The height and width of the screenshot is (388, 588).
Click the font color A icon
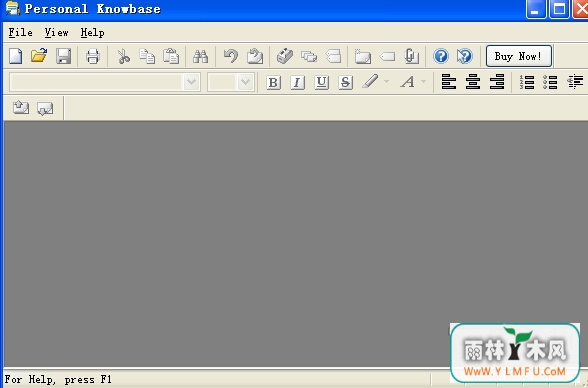pos(408,82)
